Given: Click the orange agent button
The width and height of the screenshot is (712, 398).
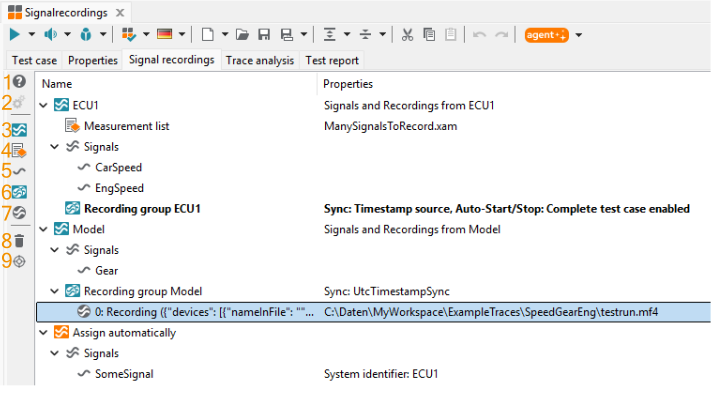Looking at the screenshot, I should (547, 35).
